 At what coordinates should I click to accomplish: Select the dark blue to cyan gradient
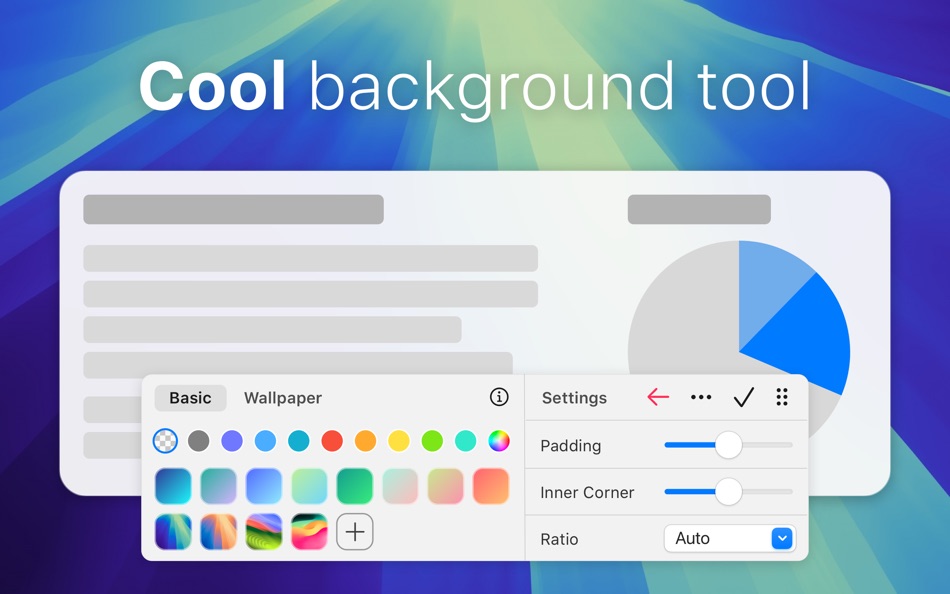(x=173, y=486)
